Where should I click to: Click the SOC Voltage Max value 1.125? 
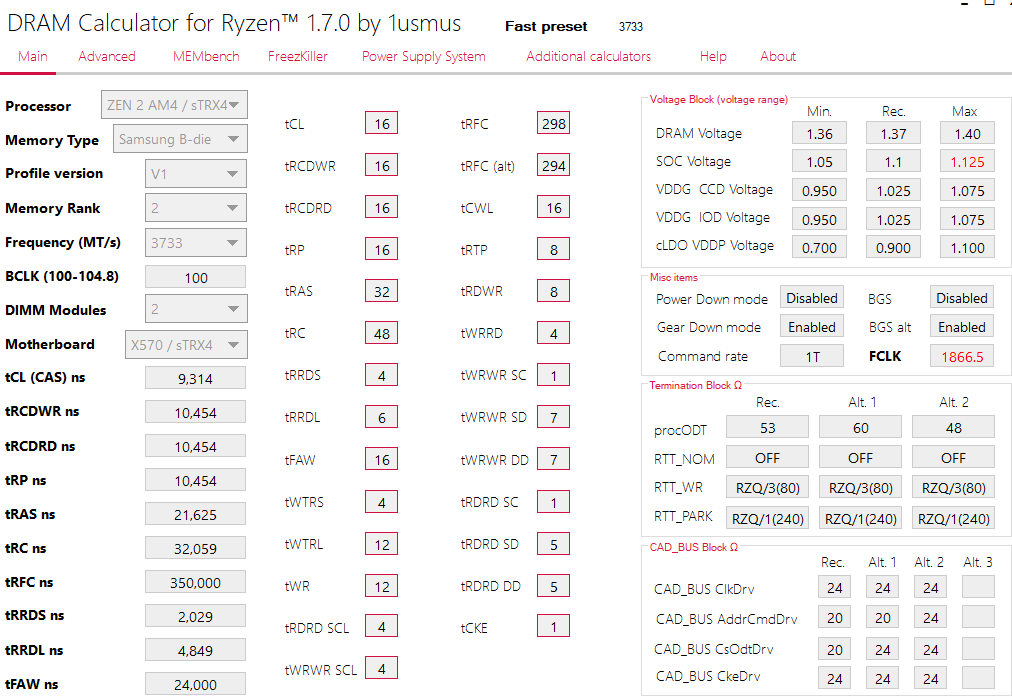pos(967,161)
